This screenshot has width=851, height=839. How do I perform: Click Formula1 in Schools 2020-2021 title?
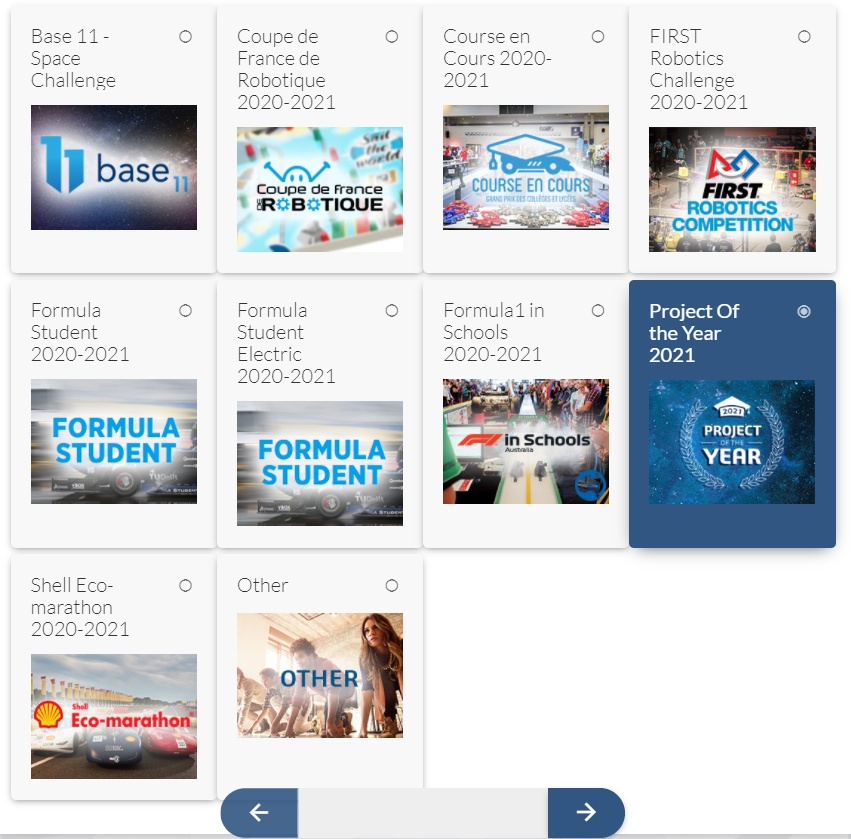point(494,332)
